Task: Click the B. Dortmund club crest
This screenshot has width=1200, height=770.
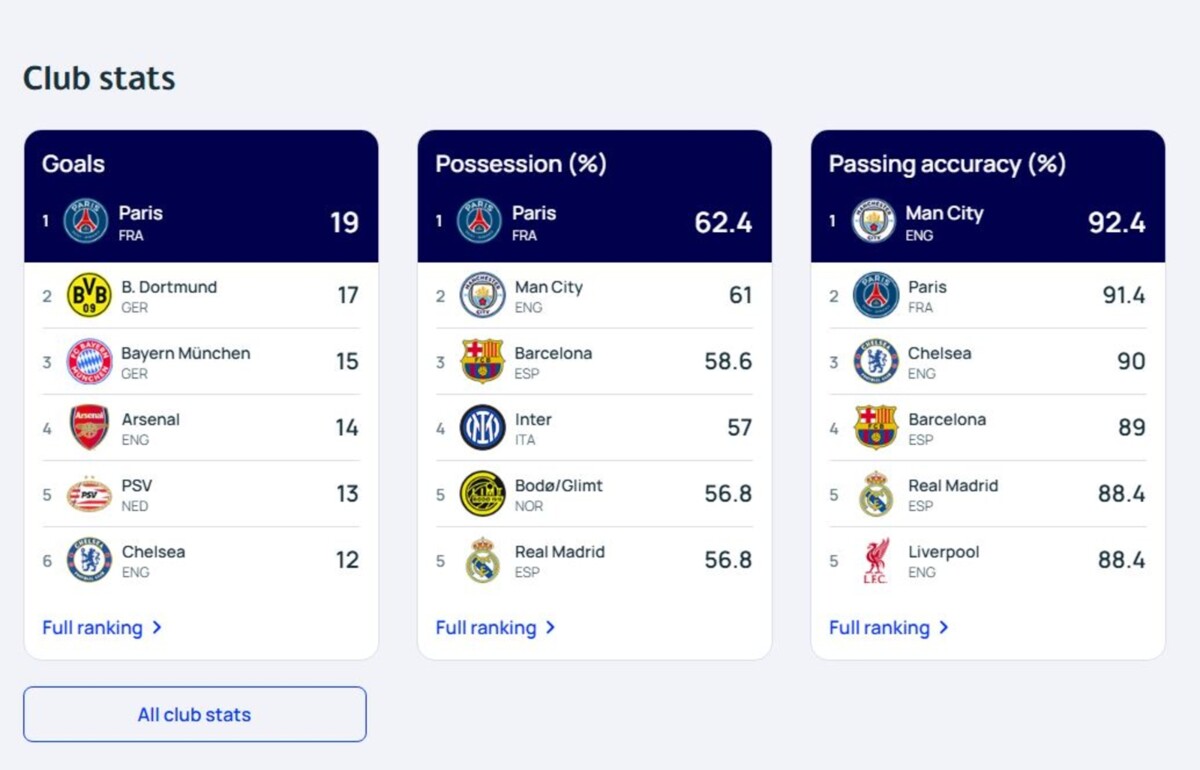Action: pyautogui.click(x=89, y=295)
